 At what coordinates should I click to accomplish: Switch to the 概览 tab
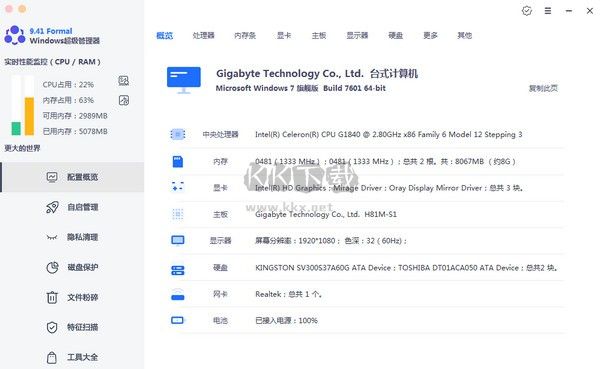(165, 36)
